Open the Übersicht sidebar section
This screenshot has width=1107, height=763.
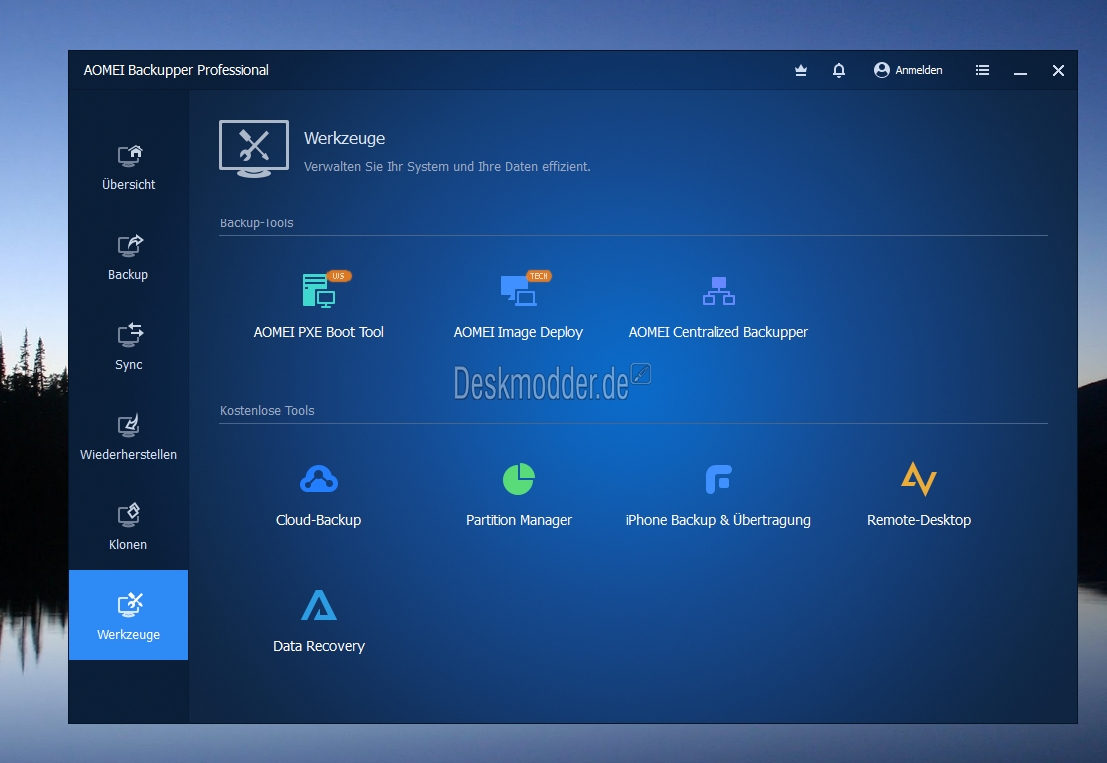coord(128,168)
